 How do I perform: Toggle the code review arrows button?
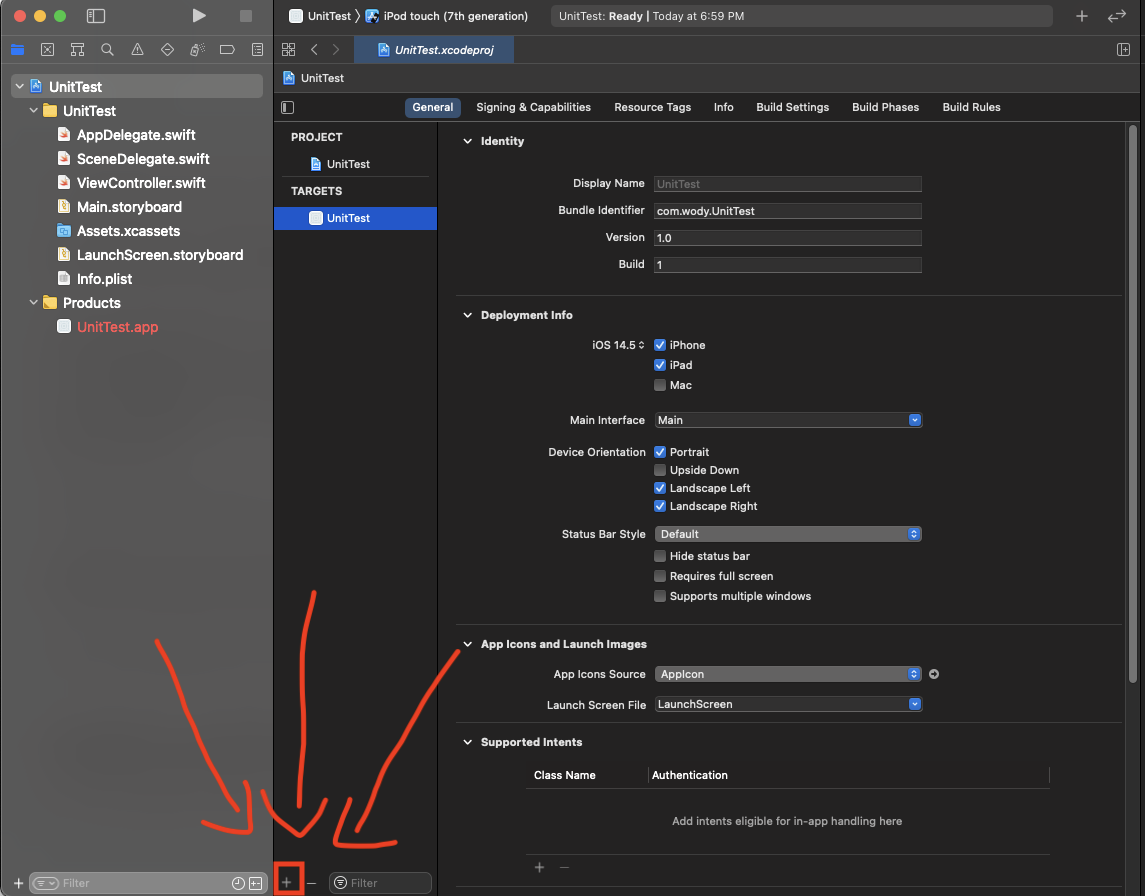1117,16
